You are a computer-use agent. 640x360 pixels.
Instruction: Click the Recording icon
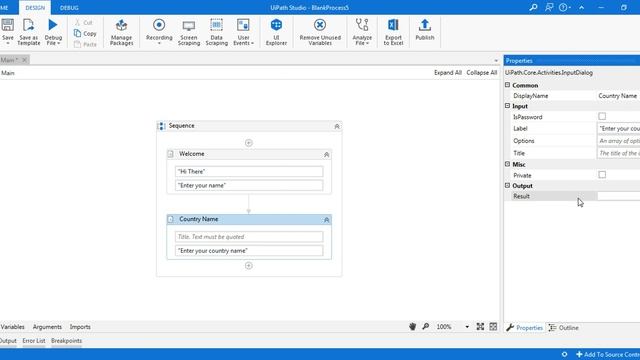(x=159, y=25)
